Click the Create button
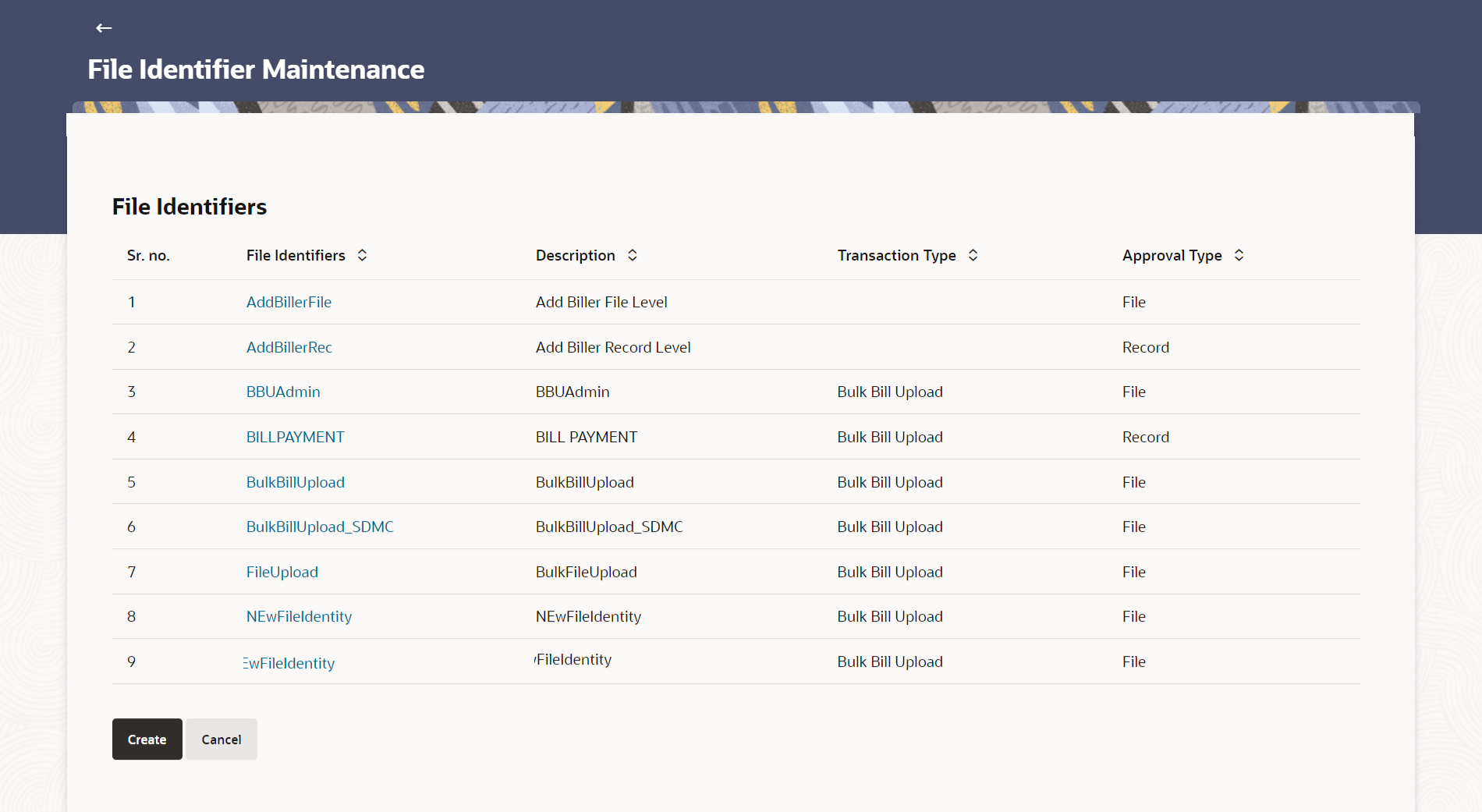Image resolution: width=1482 pixels, height=812 pixels. tap(147, 739)
